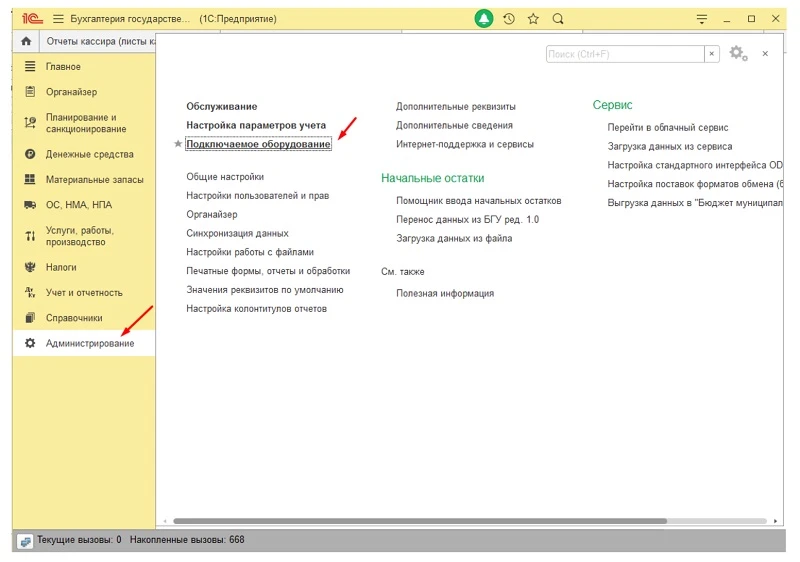The height and width of the screenshot is (562, 800).
Task: Click Помощник ввода начальных остатков
Action: click(478, 200)
